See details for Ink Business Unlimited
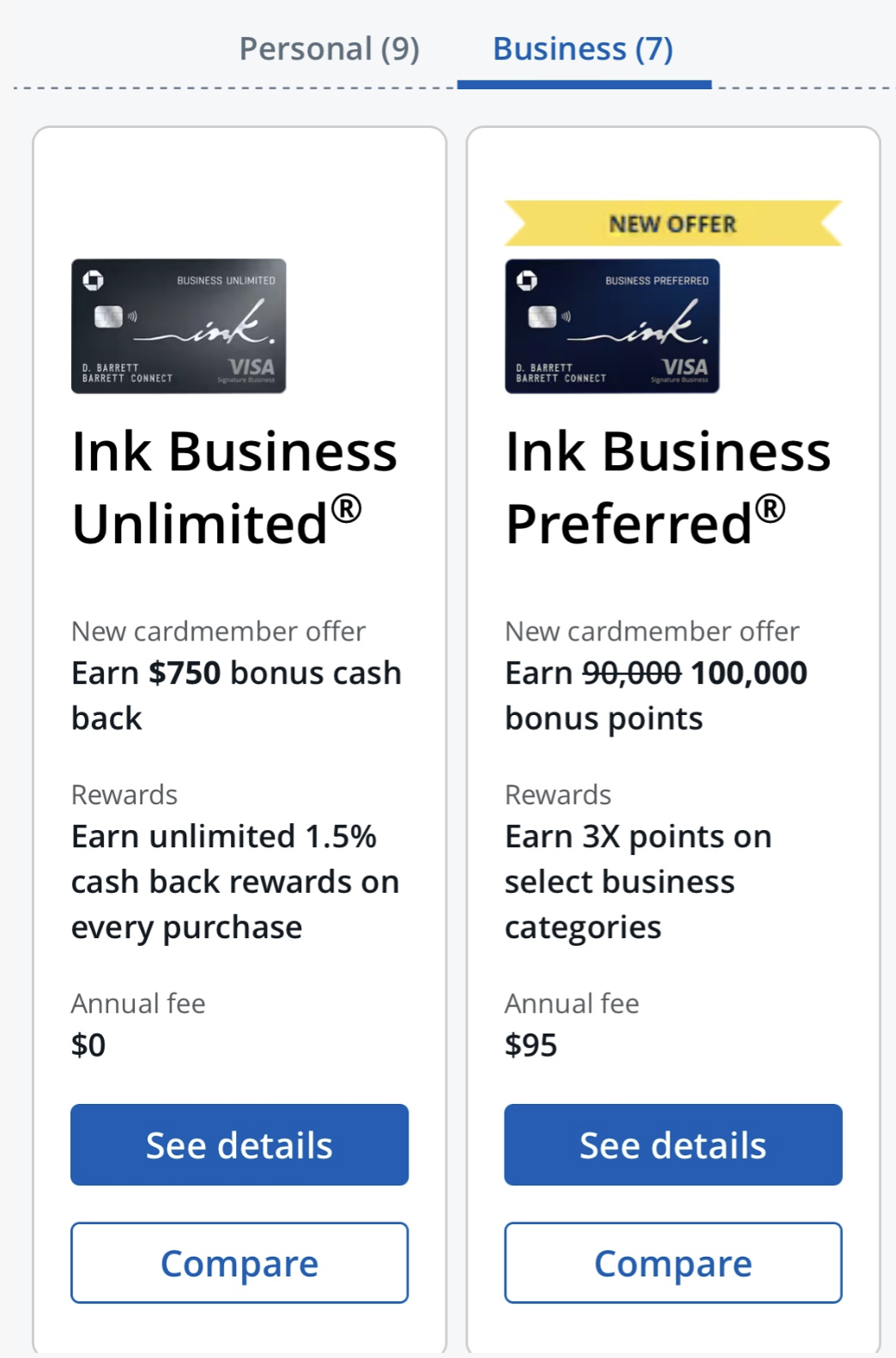Image resolution: width=896 pixels, height=1358 pixels. [x=239, y=1144]
